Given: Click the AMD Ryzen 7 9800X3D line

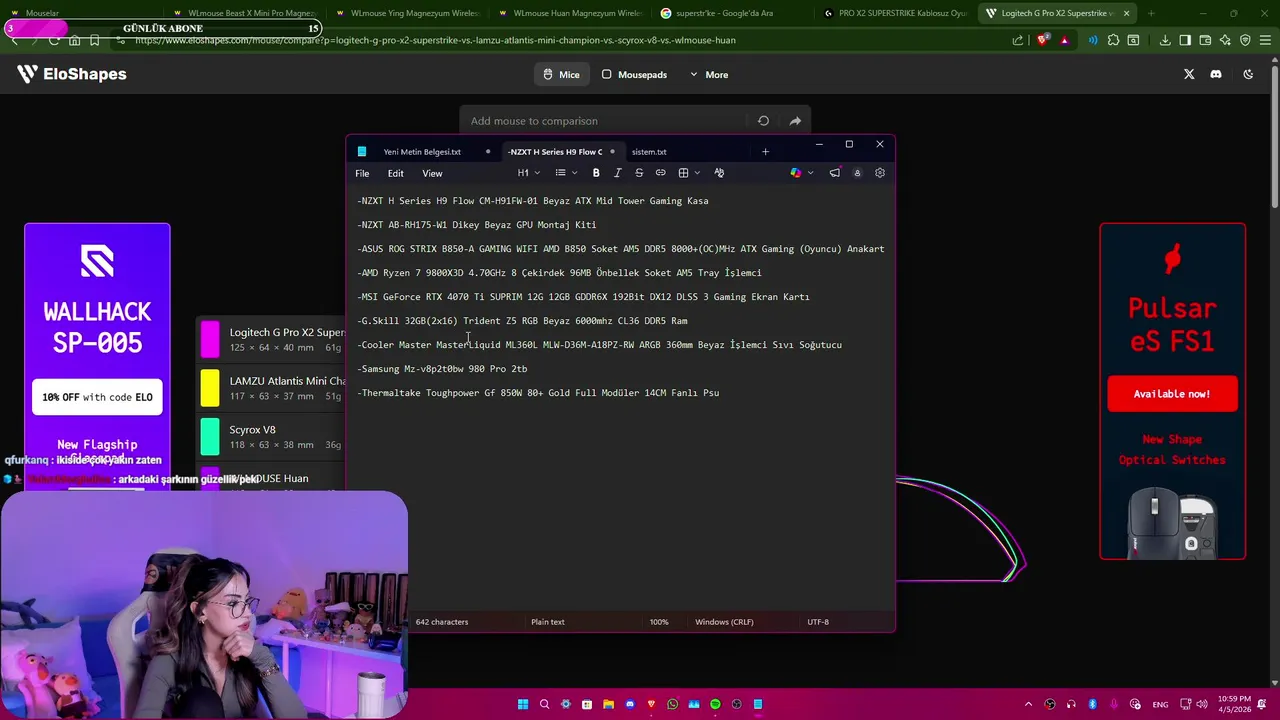Looking at the screenshot, I should (x=560, y=273).
